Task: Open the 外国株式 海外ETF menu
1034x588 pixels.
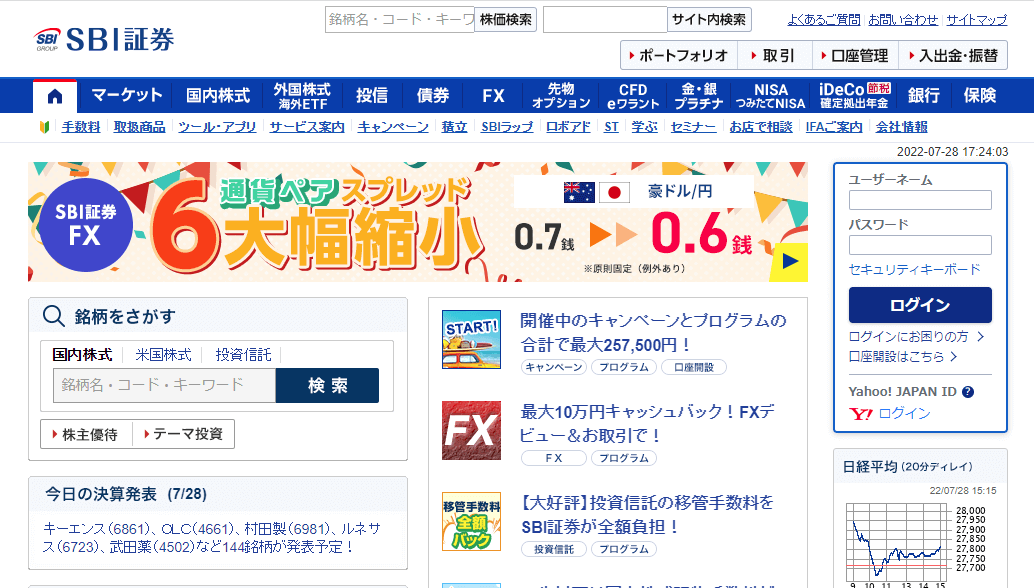Action: pos(302,96)
